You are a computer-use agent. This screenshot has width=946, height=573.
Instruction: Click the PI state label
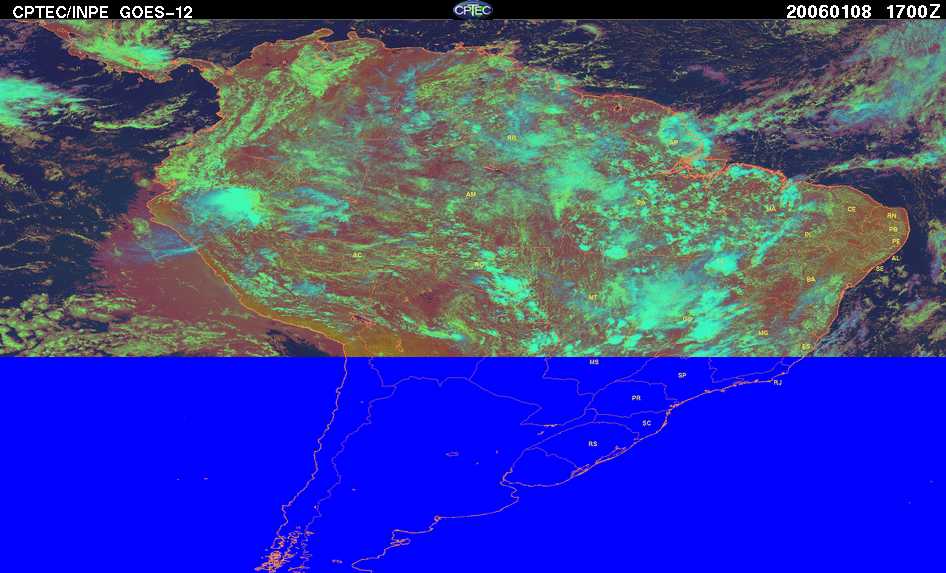coord(808,235)
